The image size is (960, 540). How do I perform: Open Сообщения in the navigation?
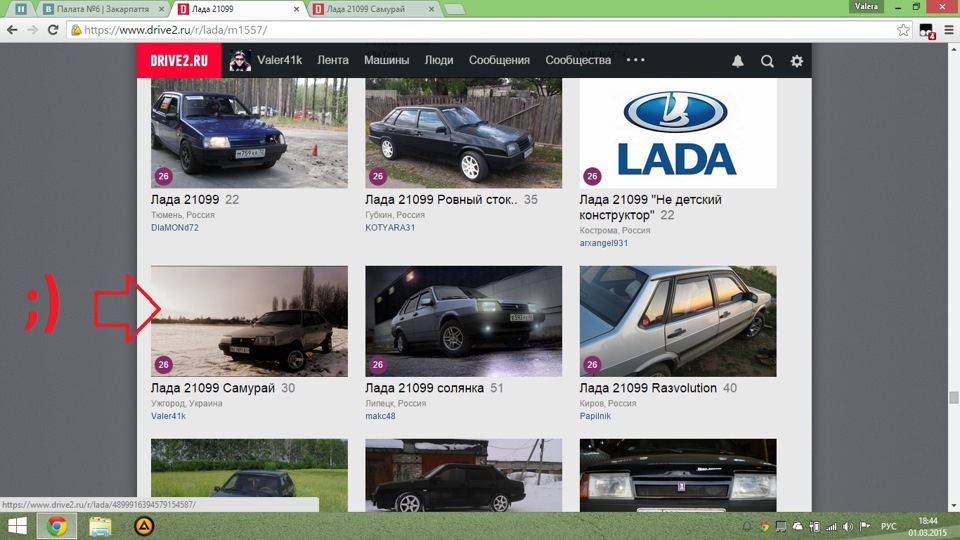tap(499, 60)
